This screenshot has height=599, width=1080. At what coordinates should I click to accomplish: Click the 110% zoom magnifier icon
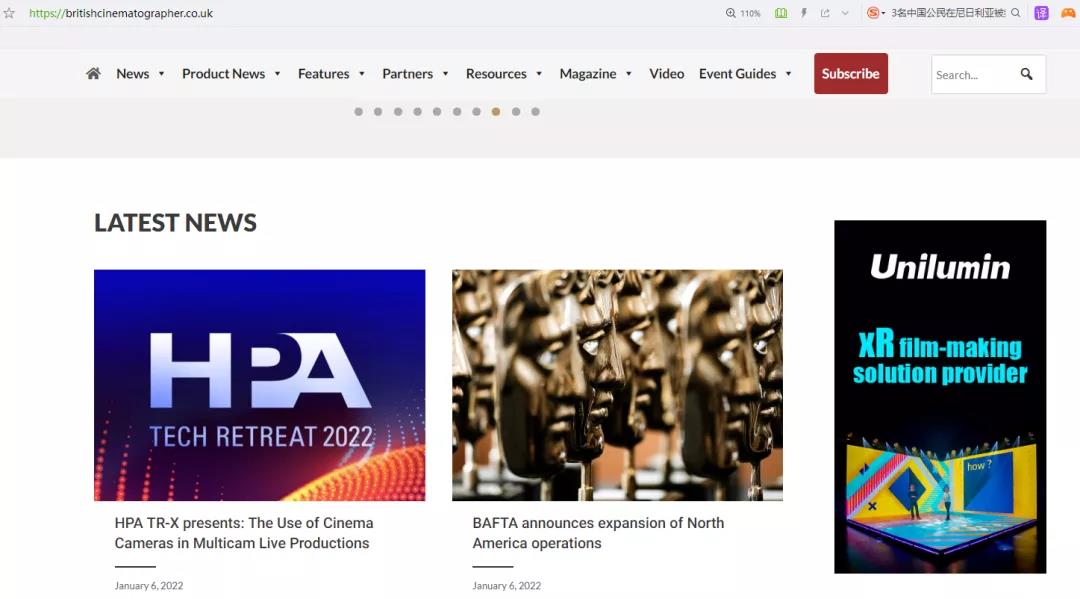[731, 13]
